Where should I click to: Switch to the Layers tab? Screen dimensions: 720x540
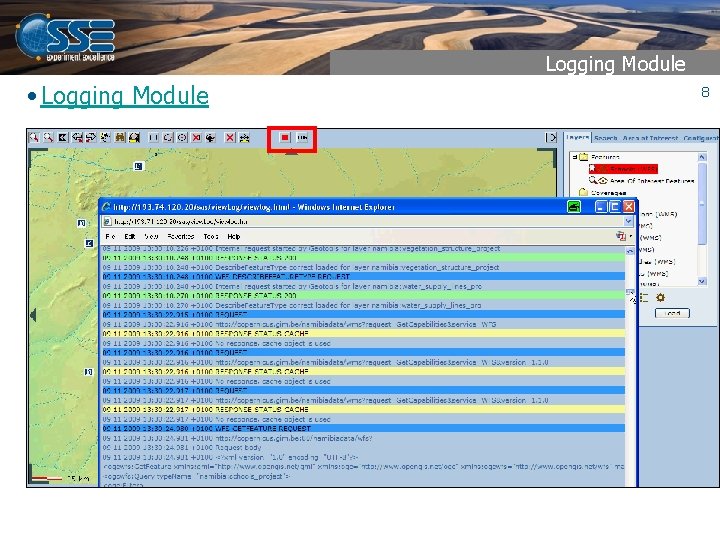click(577, 137)
